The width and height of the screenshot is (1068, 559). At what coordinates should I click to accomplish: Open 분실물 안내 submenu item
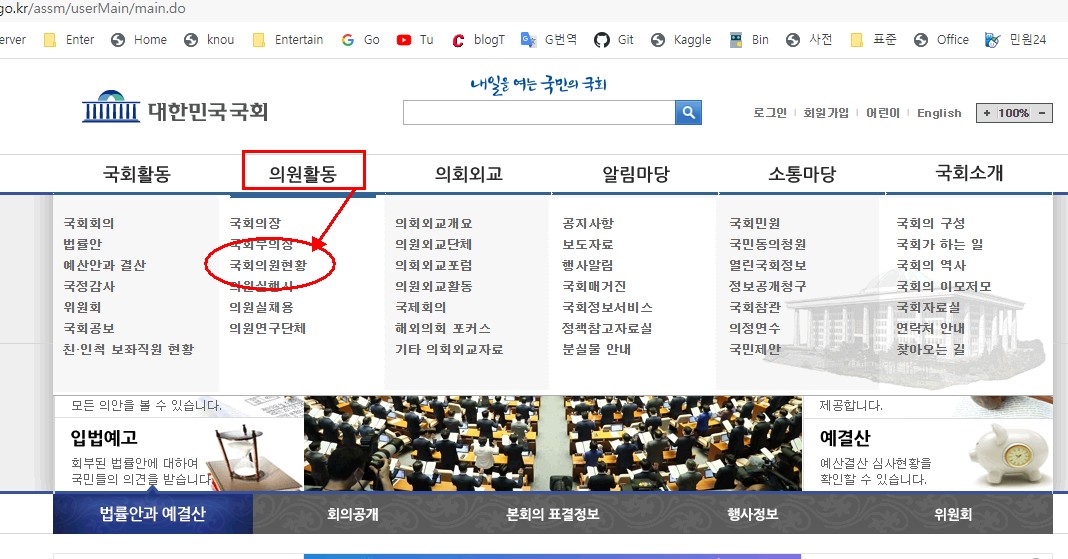point(597,349)
